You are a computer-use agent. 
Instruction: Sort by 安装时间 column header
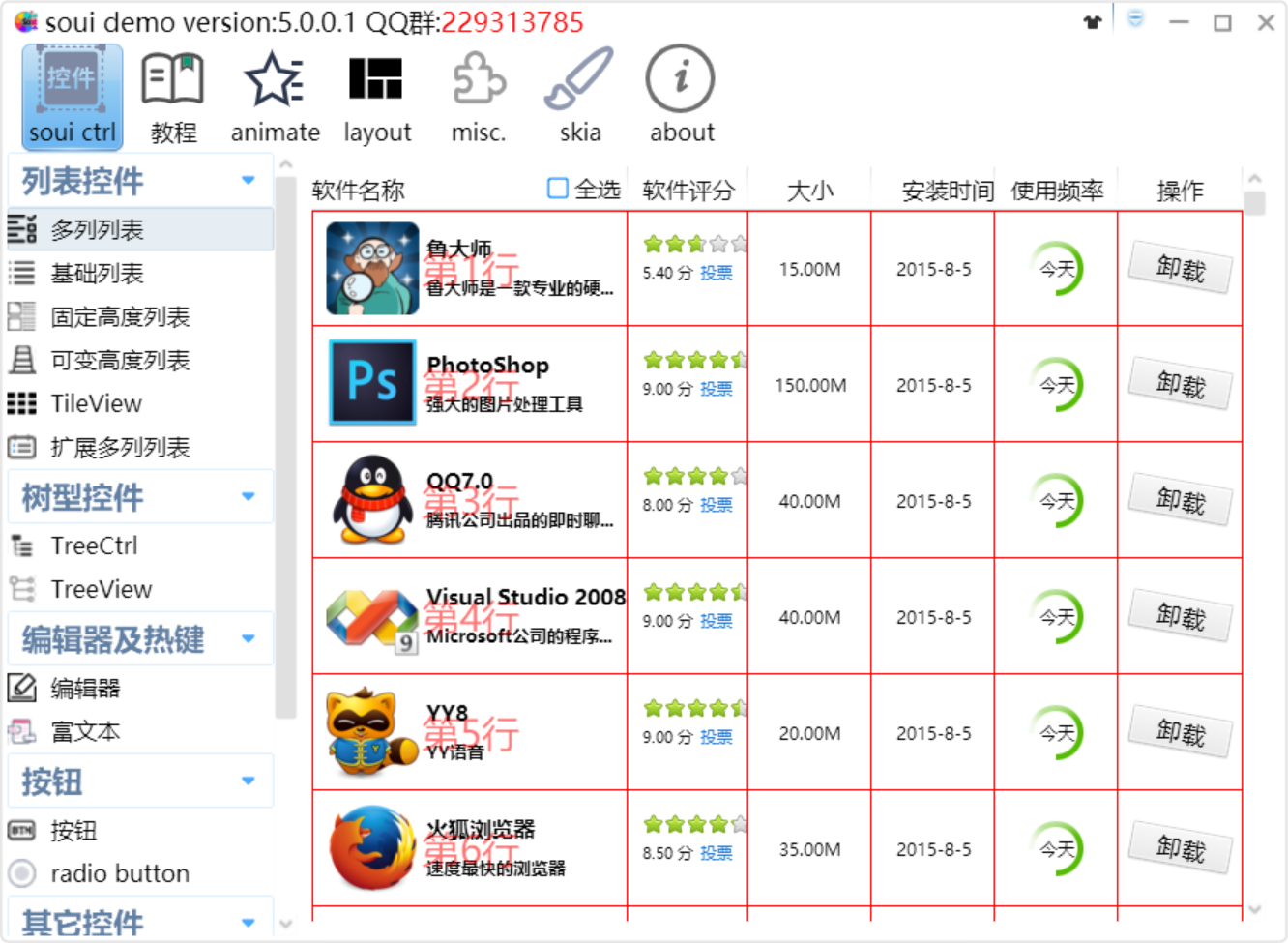coord(933,191)
